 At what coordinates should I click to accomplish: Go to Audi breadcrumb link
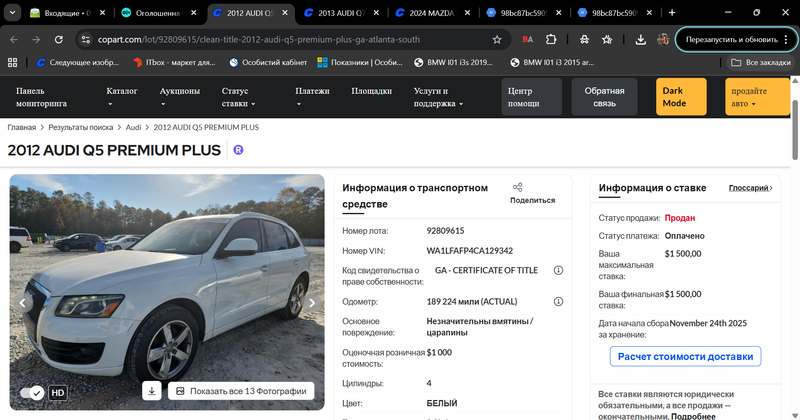pos(133,127)
